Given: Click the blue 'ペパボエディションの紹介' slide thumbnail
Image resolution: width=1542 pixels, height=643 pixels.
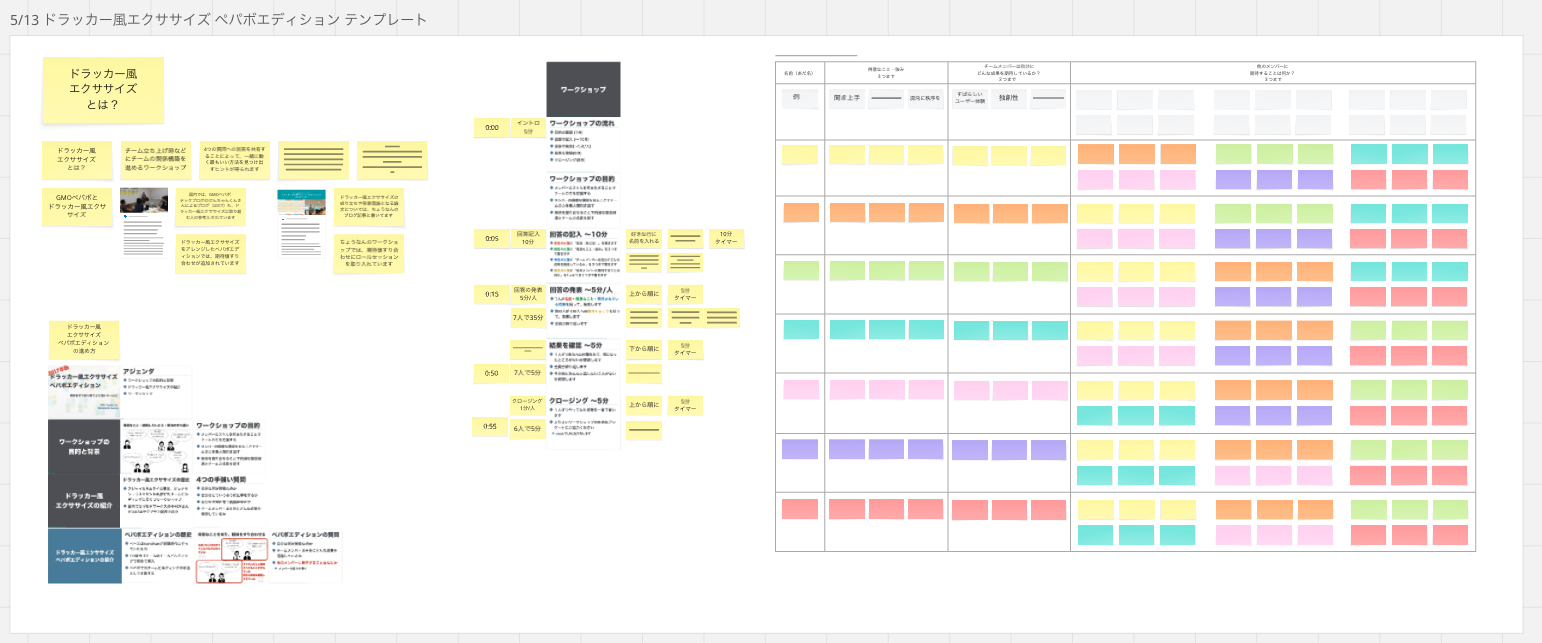Looking at the screenshot, I should pos(84,556).
